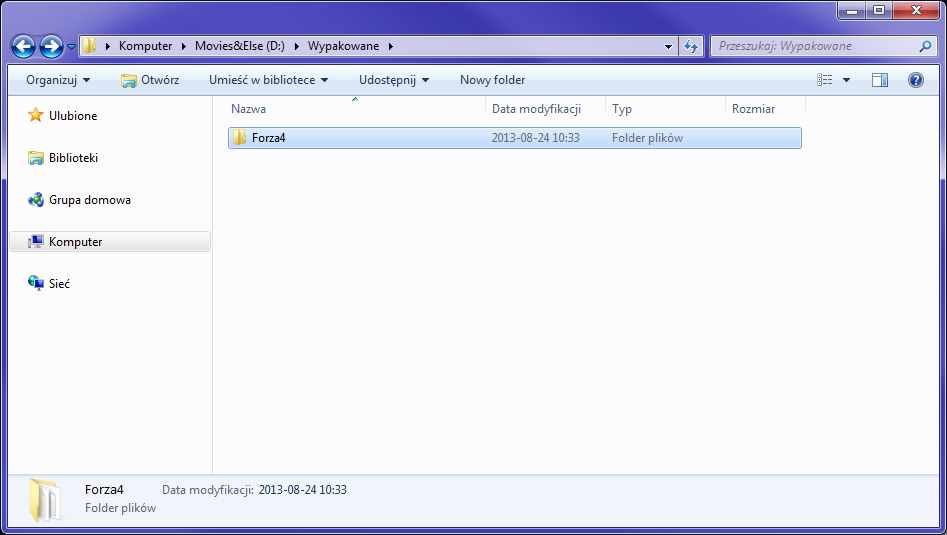Click modification date value in details pane
Viewport: 947px width, 535px height.
(303, 490)
